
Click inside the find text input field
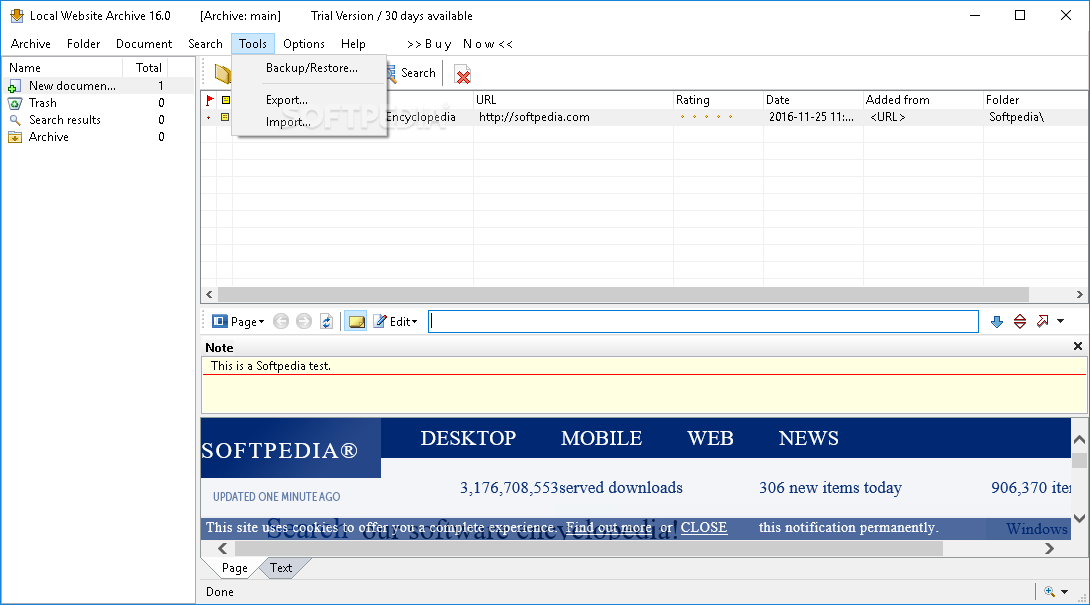pyautogui.click(x=703, y=321)
